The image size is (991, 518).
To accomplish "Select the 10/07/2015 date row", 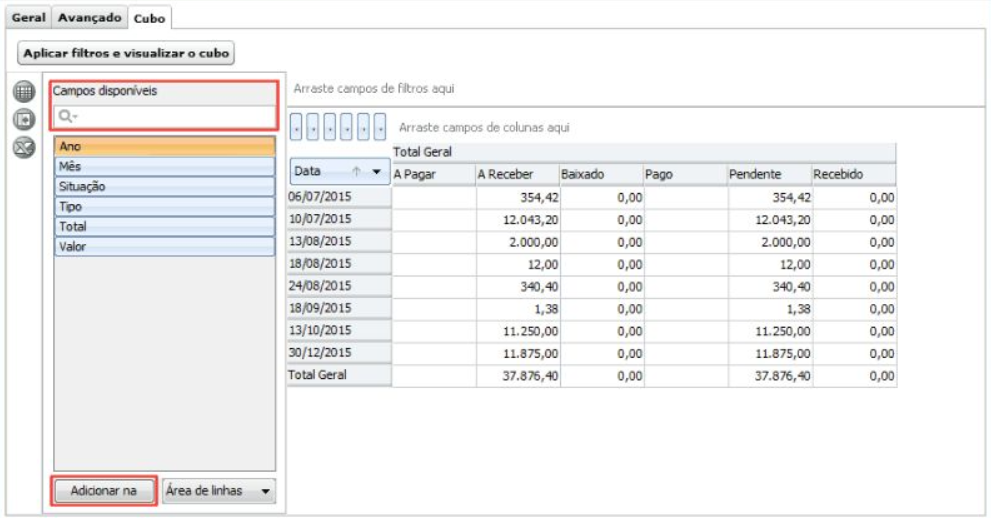I will [x=339, y=219].
